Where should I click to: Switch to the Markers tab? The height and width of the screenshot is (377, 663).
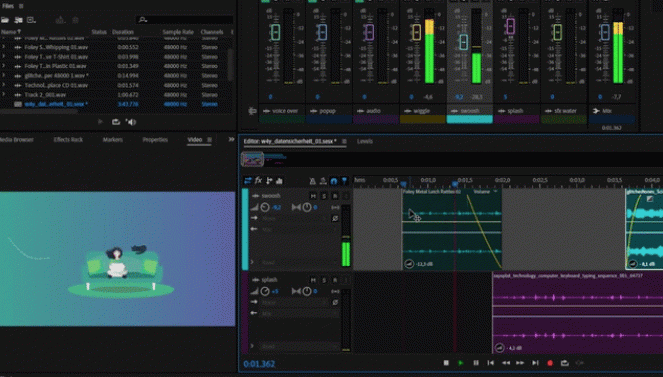[x=112, y=139]
